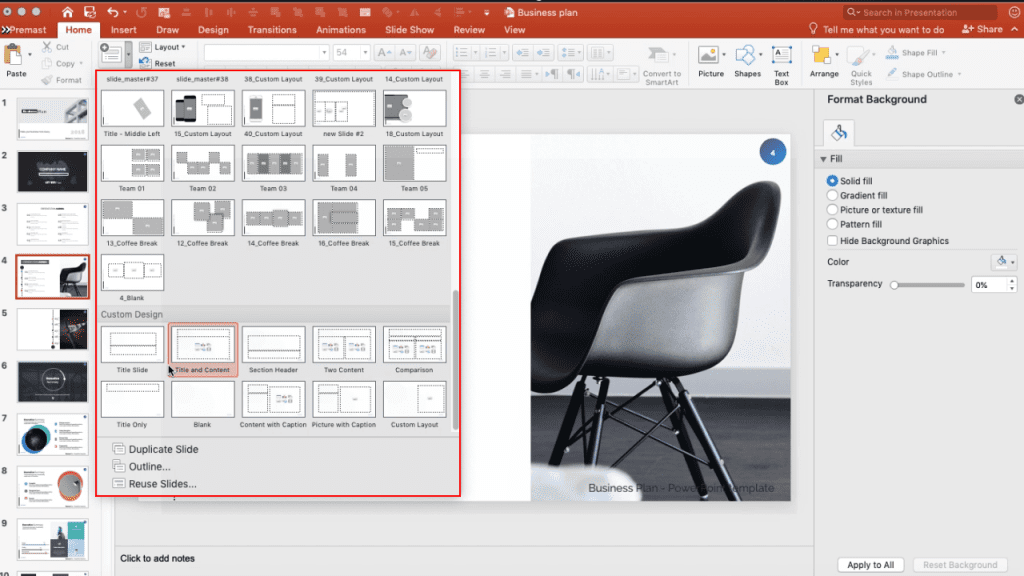The width and height of the screenshot is (1024, 576).
Task: Open Quick Styles
Action: pyautogui.click(x=859, y=58)
